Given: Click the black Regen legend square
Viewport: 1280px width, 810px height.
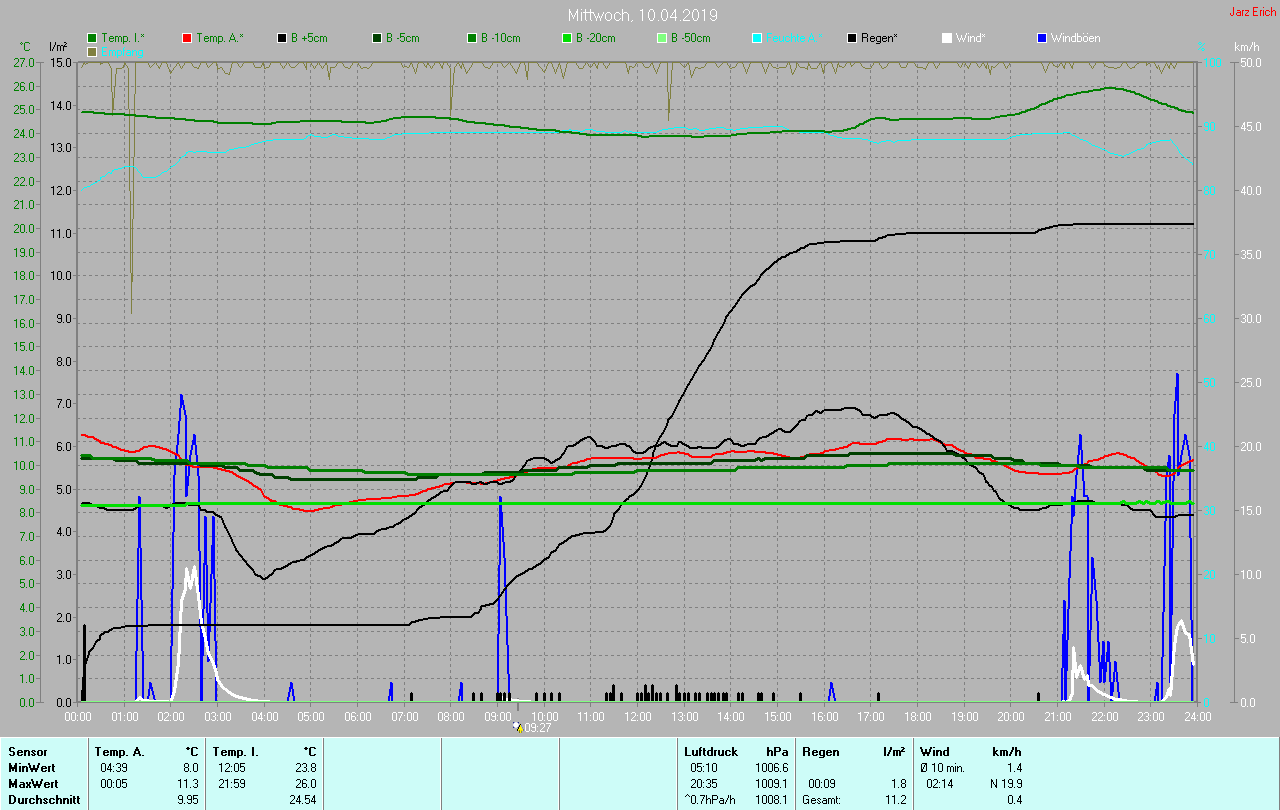Looking at the screenshot, I should (852, 38).
